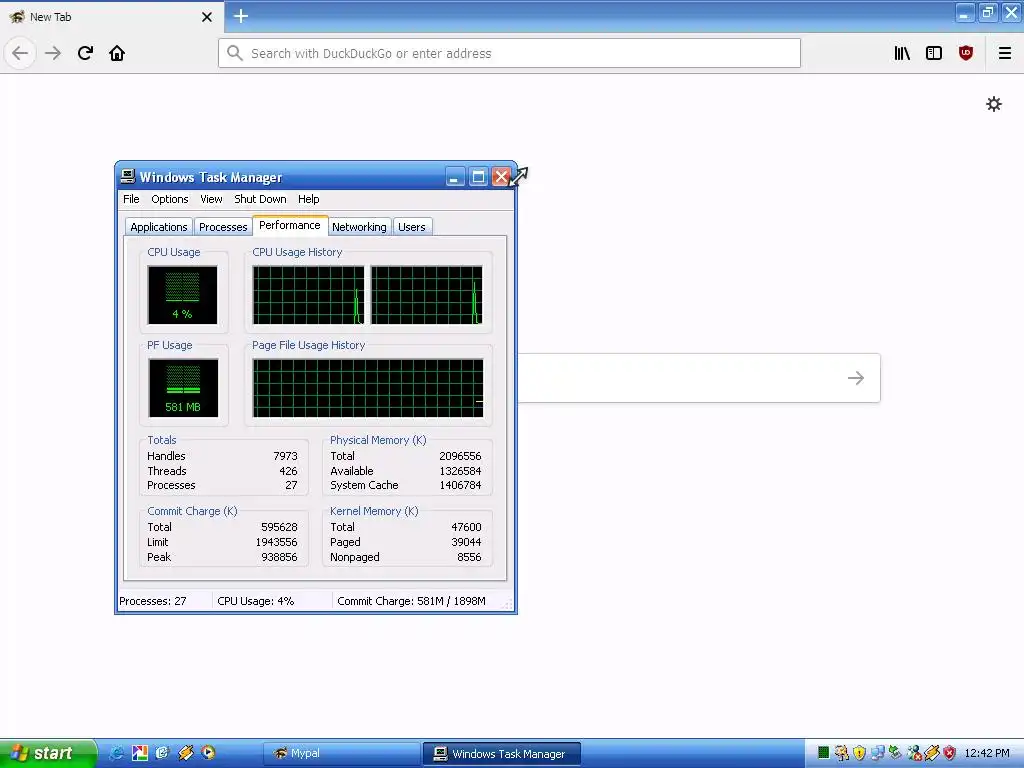
Task: Click the CPU Usage 4 % gauge
Action: (182, 295)
